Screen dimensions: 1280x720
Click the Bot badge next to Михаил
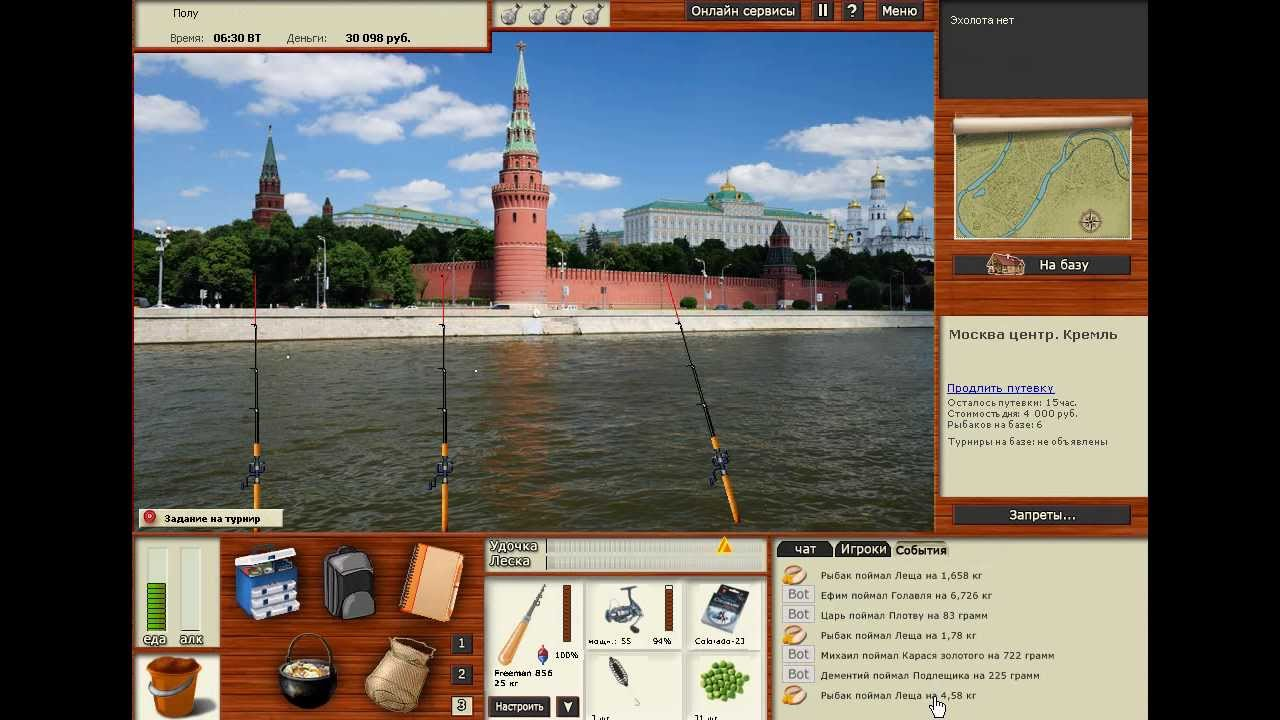click(x=798, y=655)
